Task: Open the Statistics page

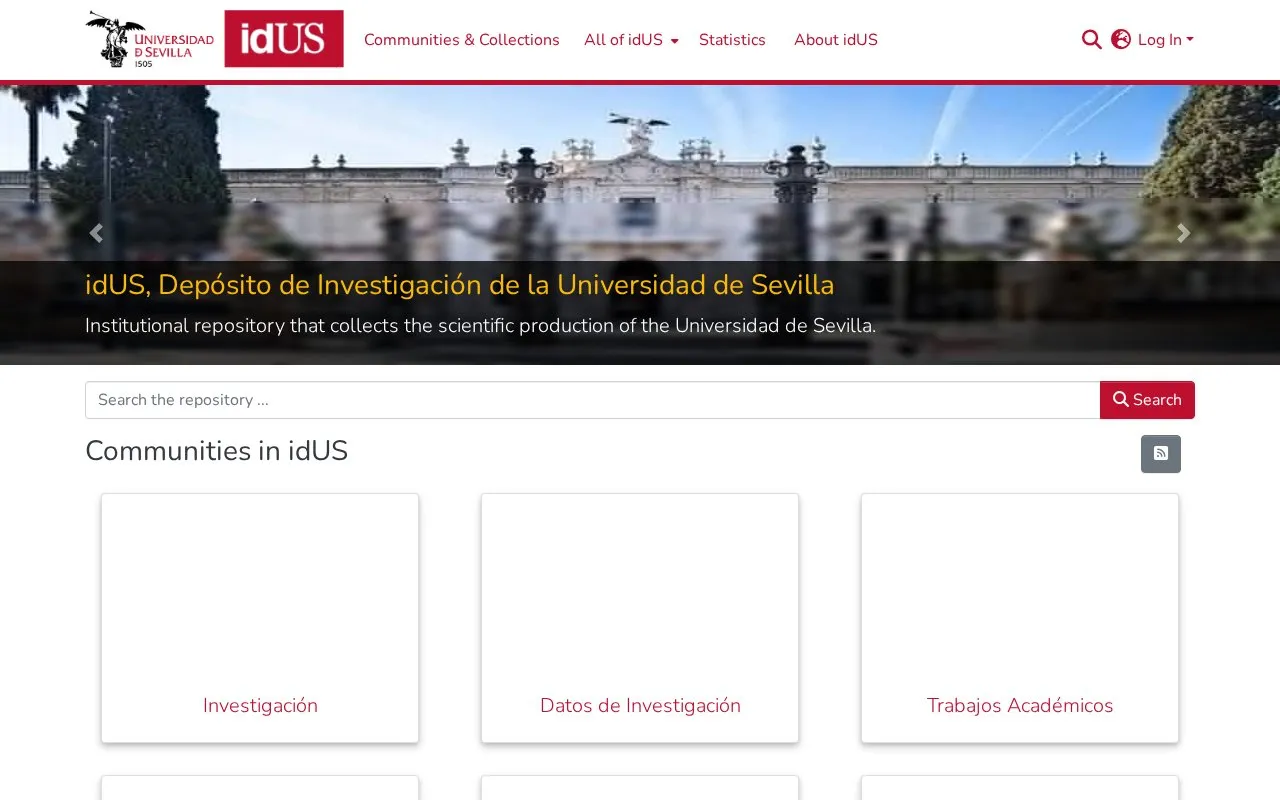Action: pos(732,40)
